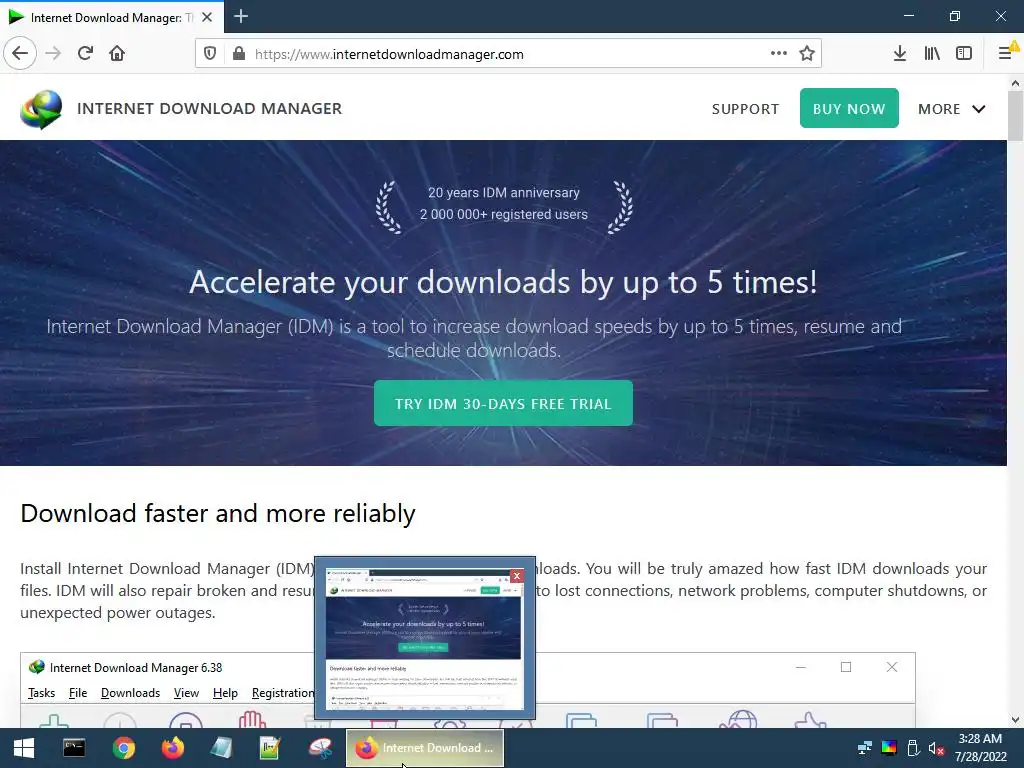Click 20 years IDM anniversary text

[x=504, y=193]
